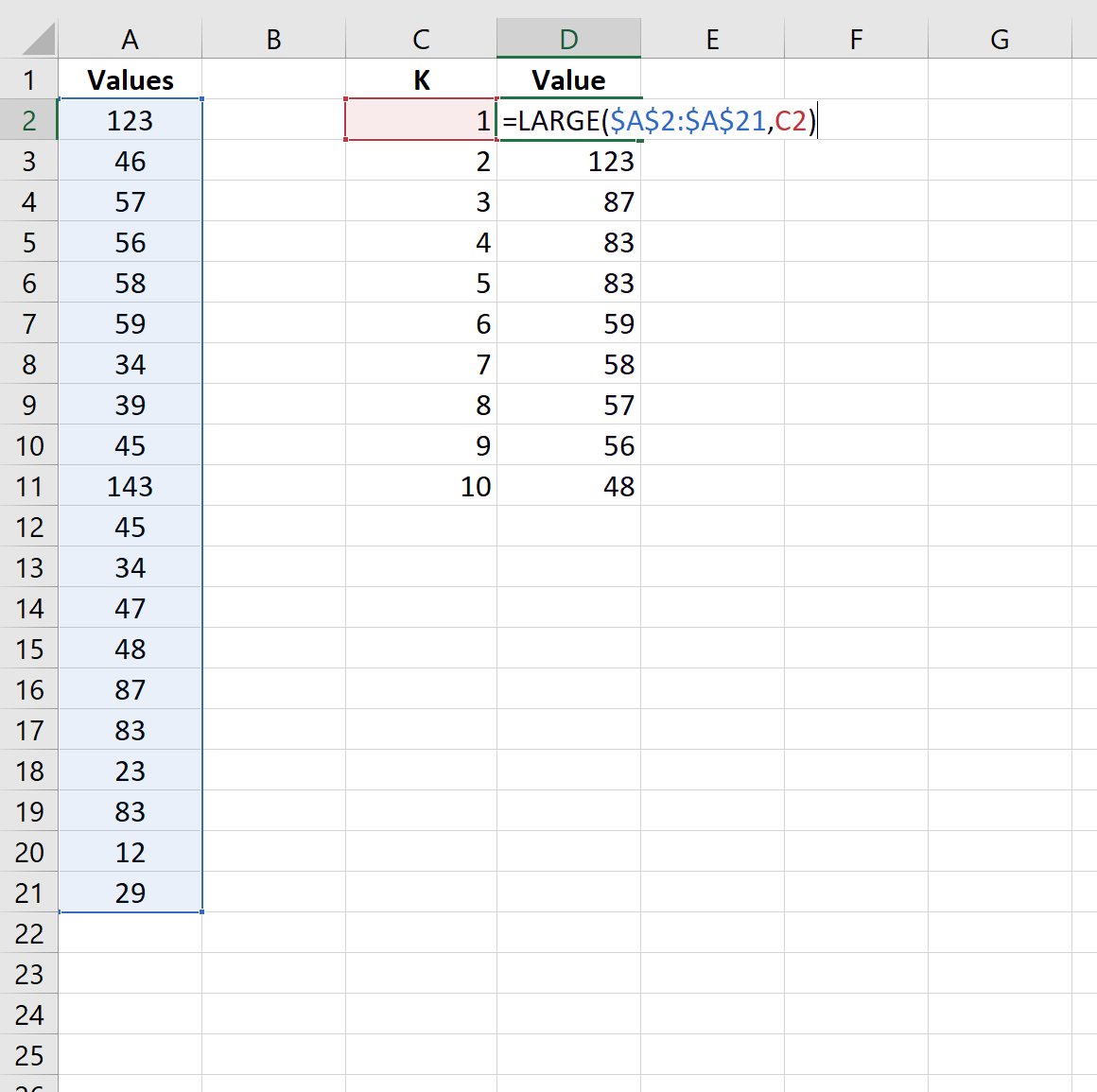1097x1092 pixels.
Task: Select column E header
Action: [x=712, y=39]
